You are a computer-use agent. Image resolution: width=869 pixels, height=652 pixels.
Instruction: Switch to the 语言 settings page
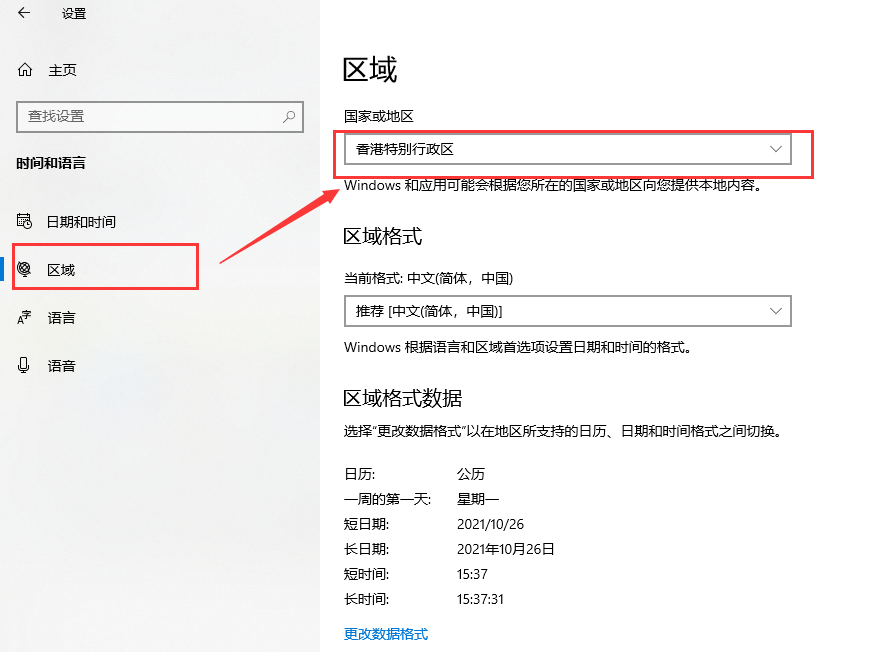click(x=62, y=318)
